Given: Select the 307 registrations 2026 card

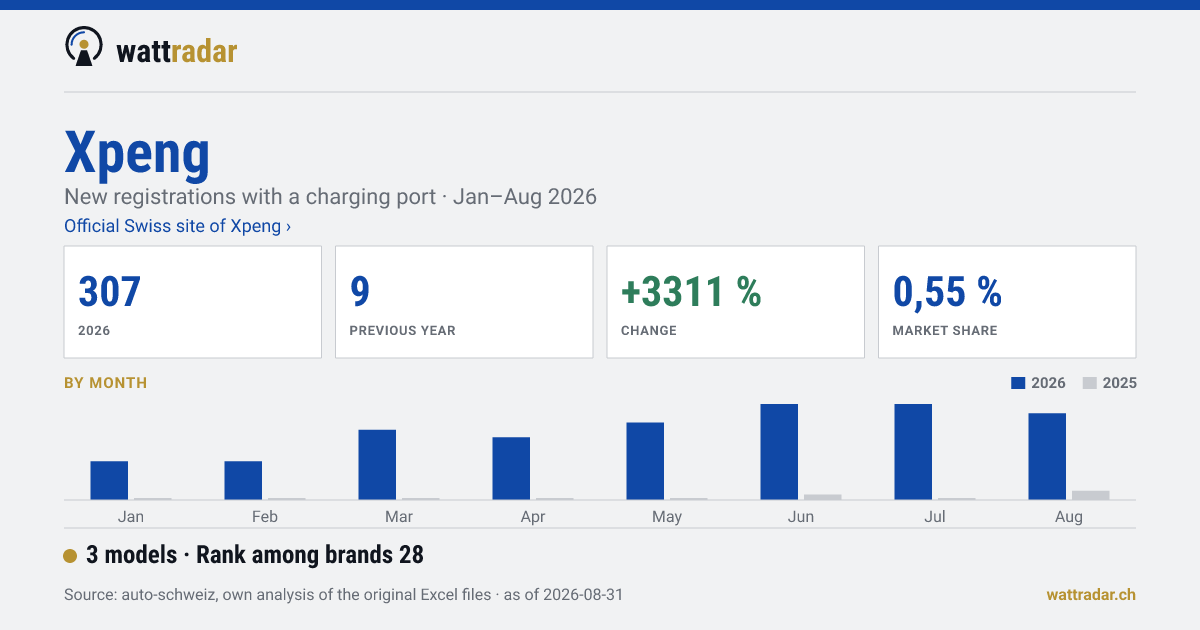Looking at the screenshot, I should 193,302.
